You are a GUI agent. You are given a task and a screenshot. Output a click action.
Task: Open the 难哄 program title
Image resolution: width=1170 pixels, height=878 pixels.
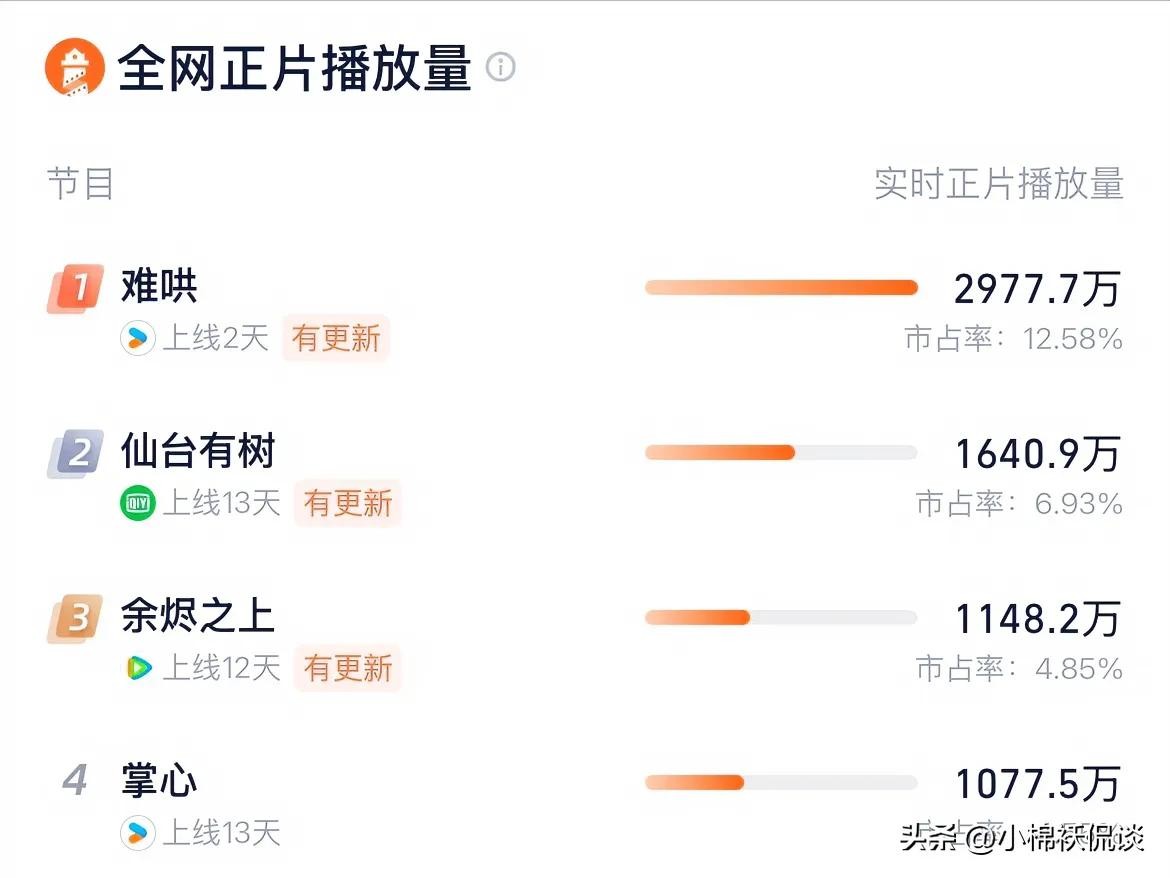(159, 287)
